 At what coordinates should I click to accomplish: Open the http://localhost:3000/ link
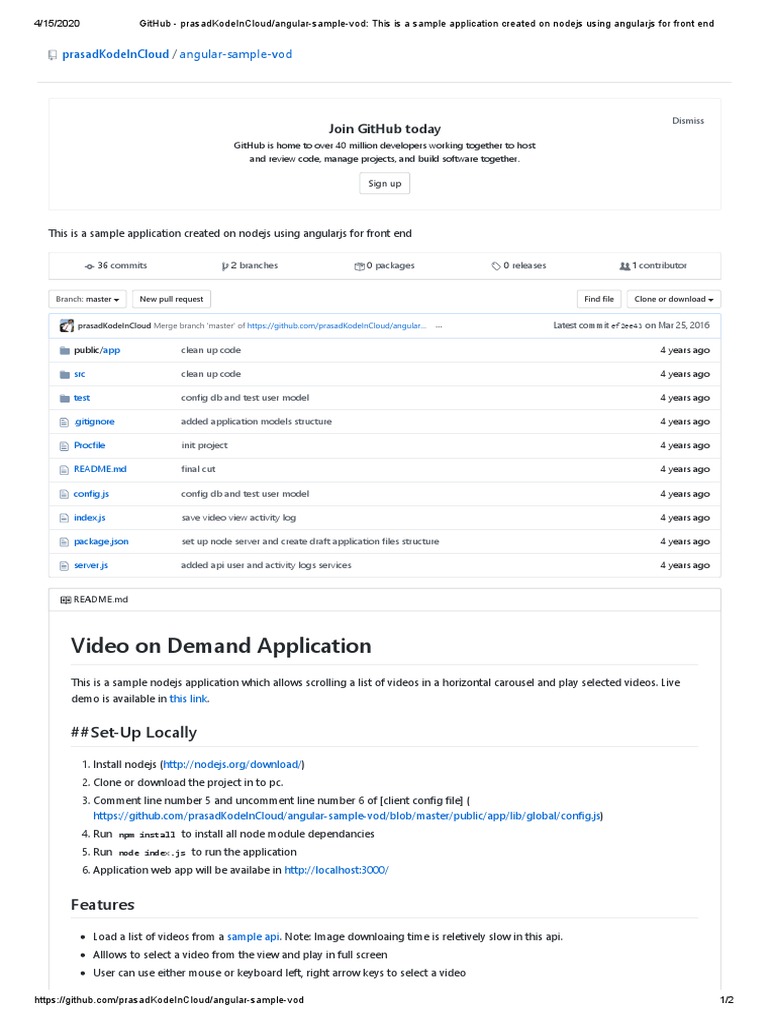tap(336, 871)
